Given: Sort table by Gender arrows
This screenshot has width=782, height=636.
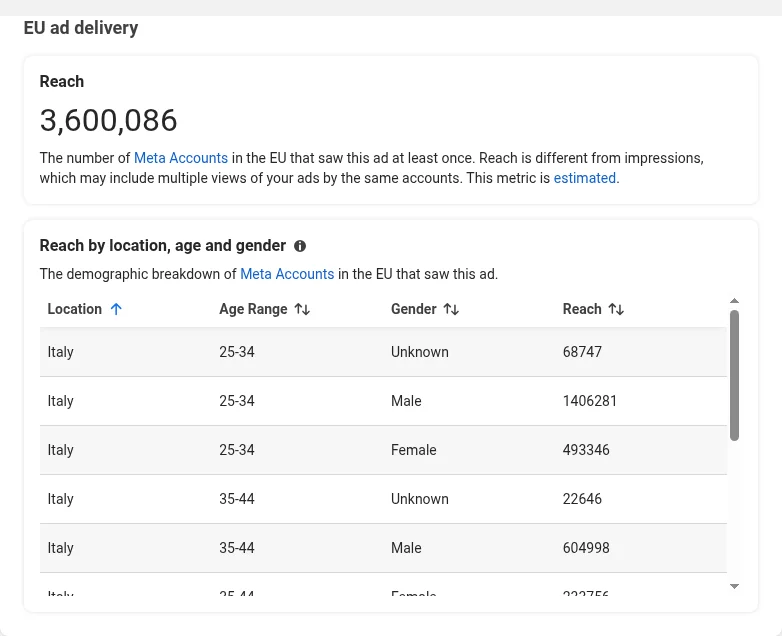Looking at the screenshot, I should (451, 309).
